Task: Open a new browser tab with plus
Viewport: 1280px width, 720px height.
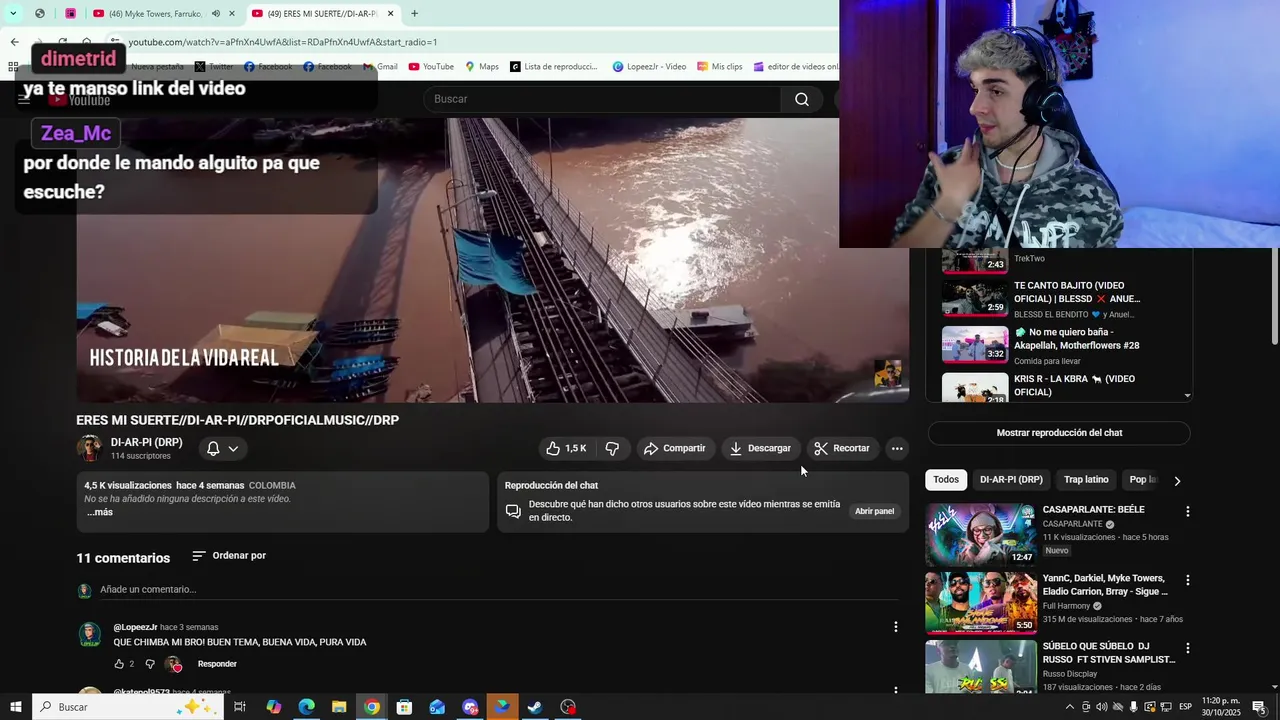Action: pos(414,14)
